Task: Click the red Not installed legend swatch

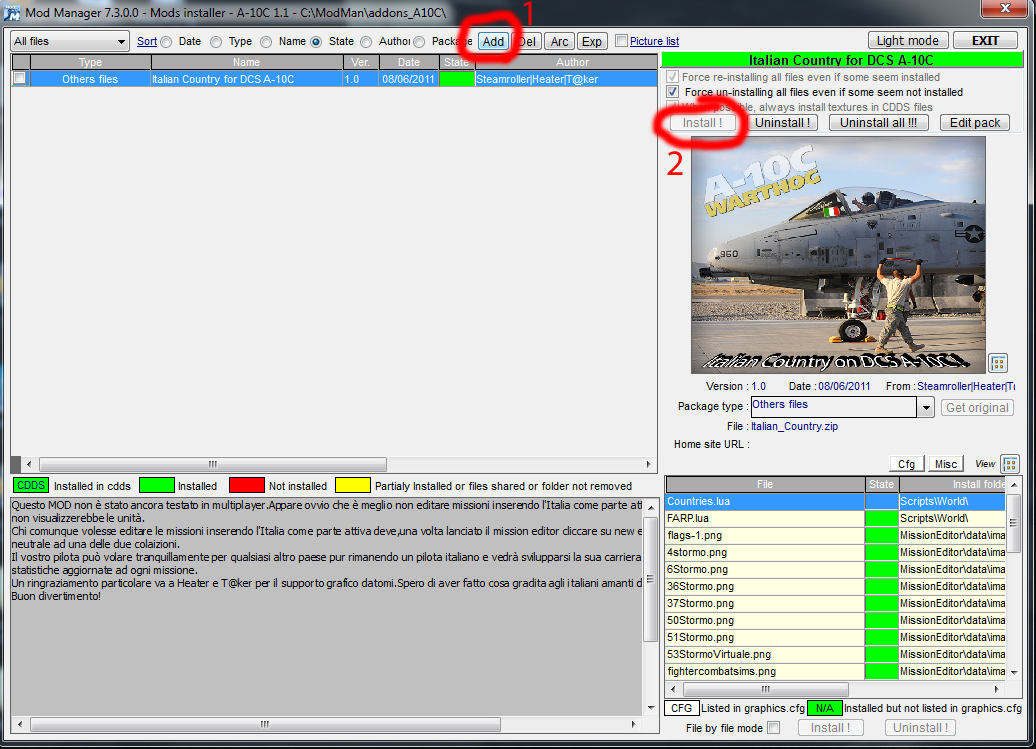Action: (x=246, y=485)
